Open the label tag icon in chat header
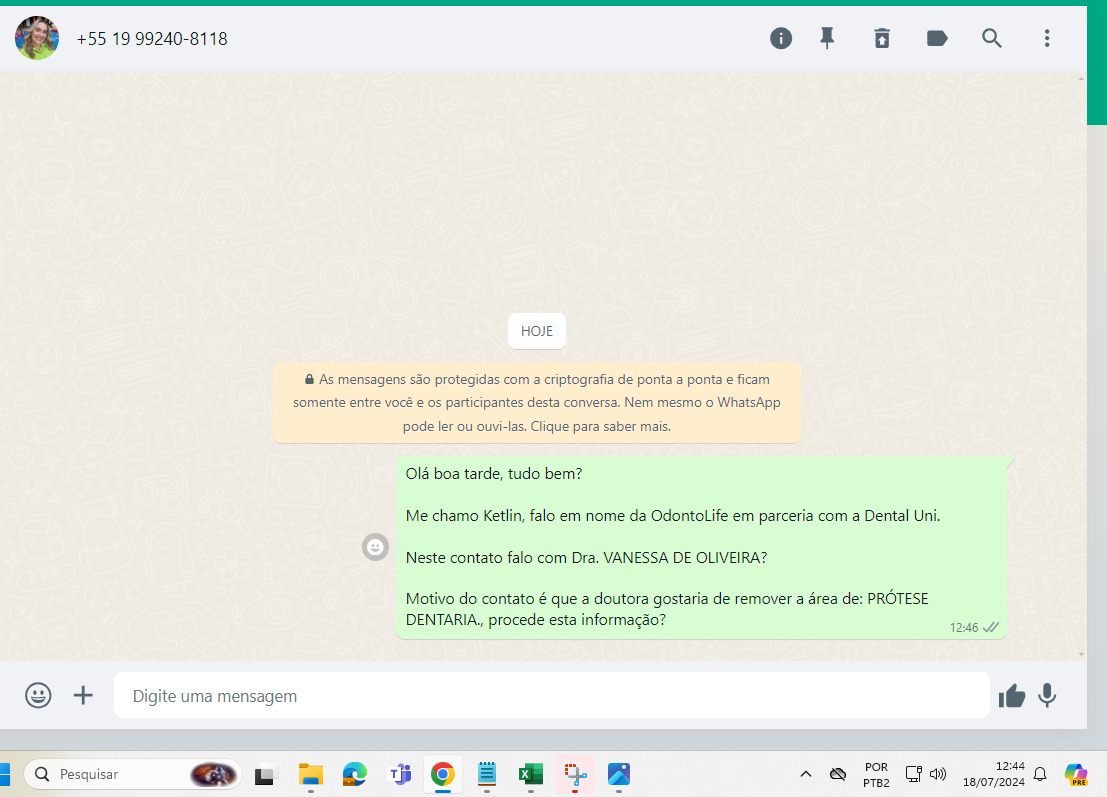Image resolution: width=1107 pixels, height=797 pixels. [937, 38]
